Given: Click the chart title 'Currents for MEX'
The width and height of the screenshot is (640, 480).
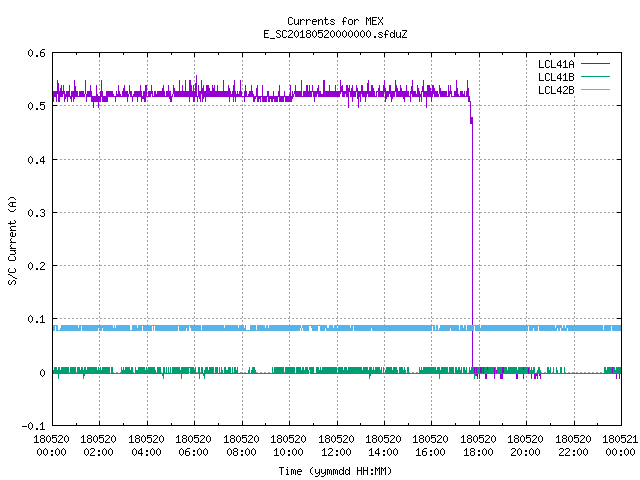Looking at the screenshot, I should point(335,21).
